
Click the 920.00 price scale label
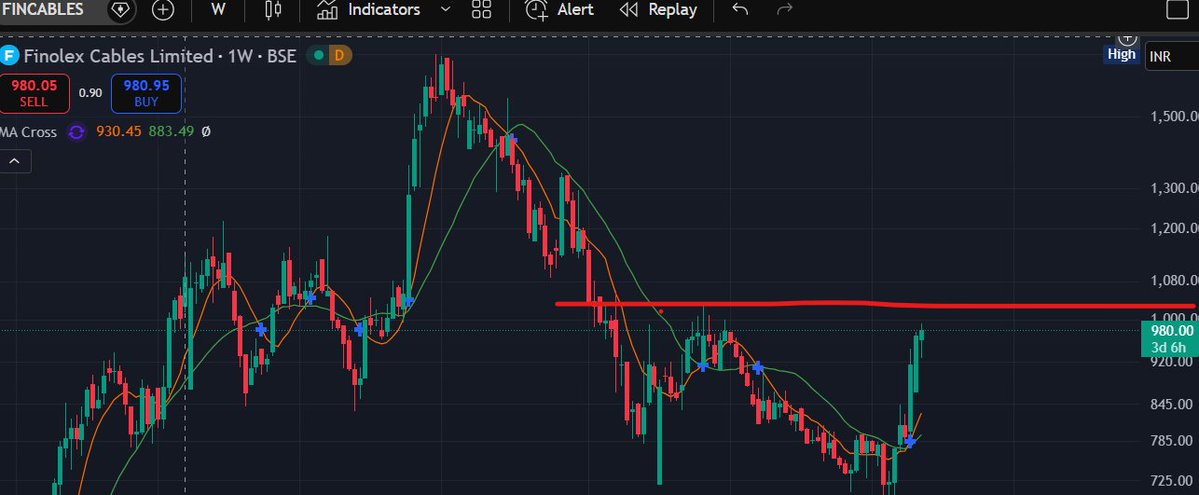1172,361
